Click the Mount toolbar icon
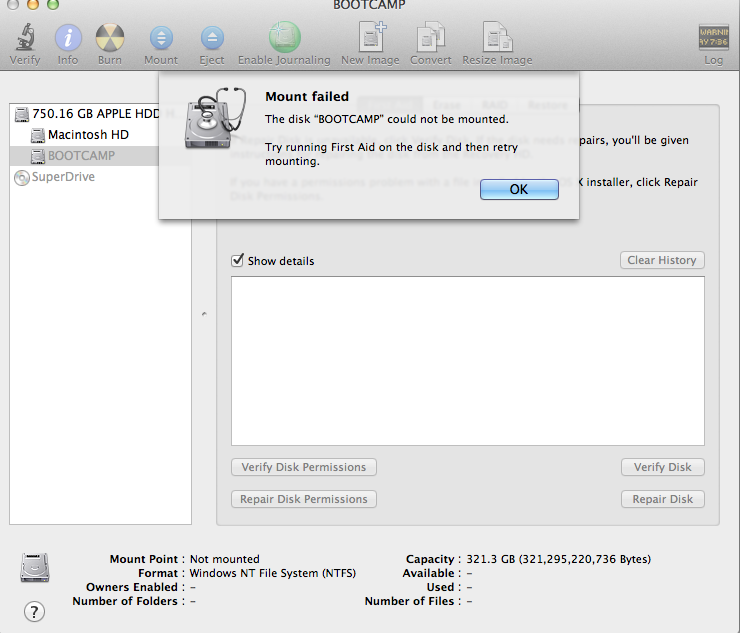This screenshot has width=740, height=633. (161, 38)
